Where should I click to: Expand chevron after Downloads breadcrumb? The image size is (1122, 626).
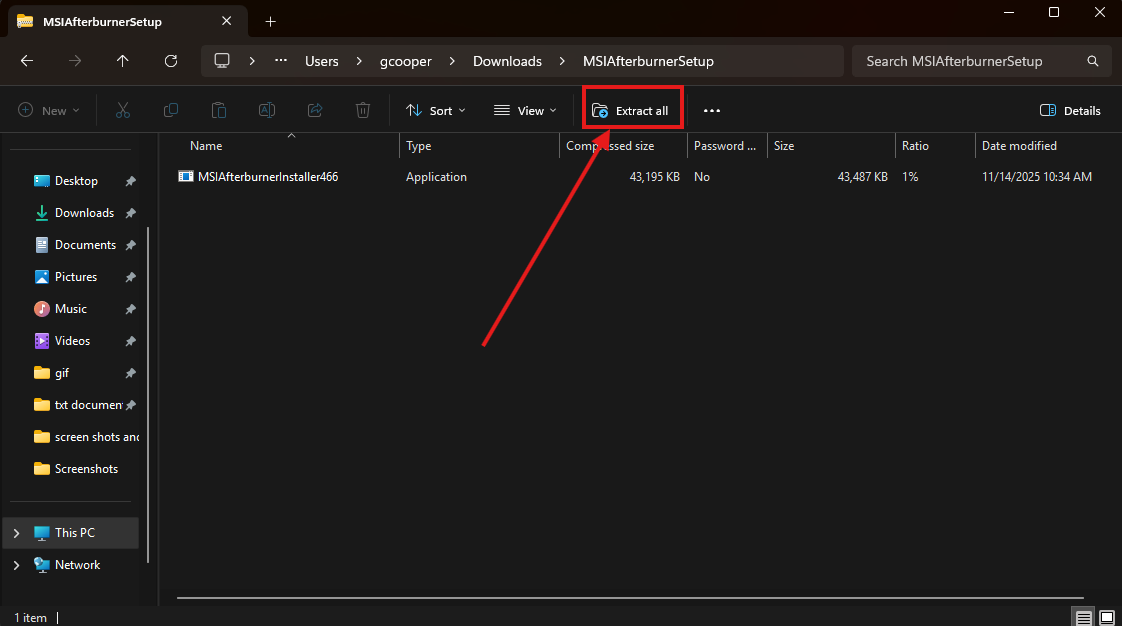pyautogui.click(x=562, y=61)
